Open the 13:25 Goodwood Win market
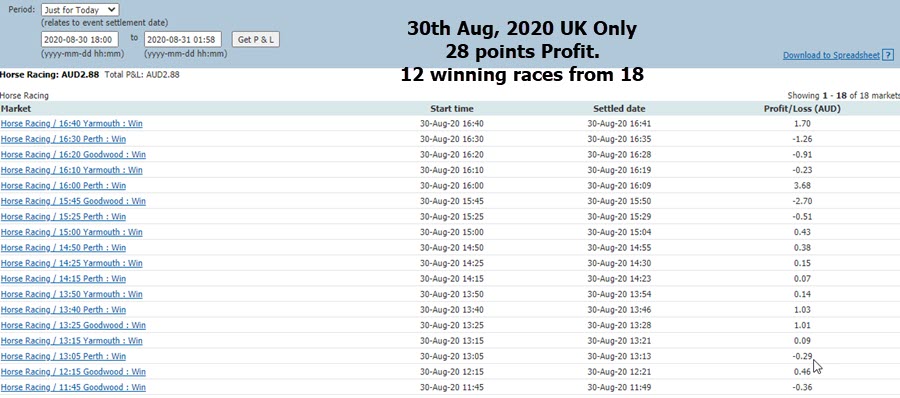 (x=73, y=325)
